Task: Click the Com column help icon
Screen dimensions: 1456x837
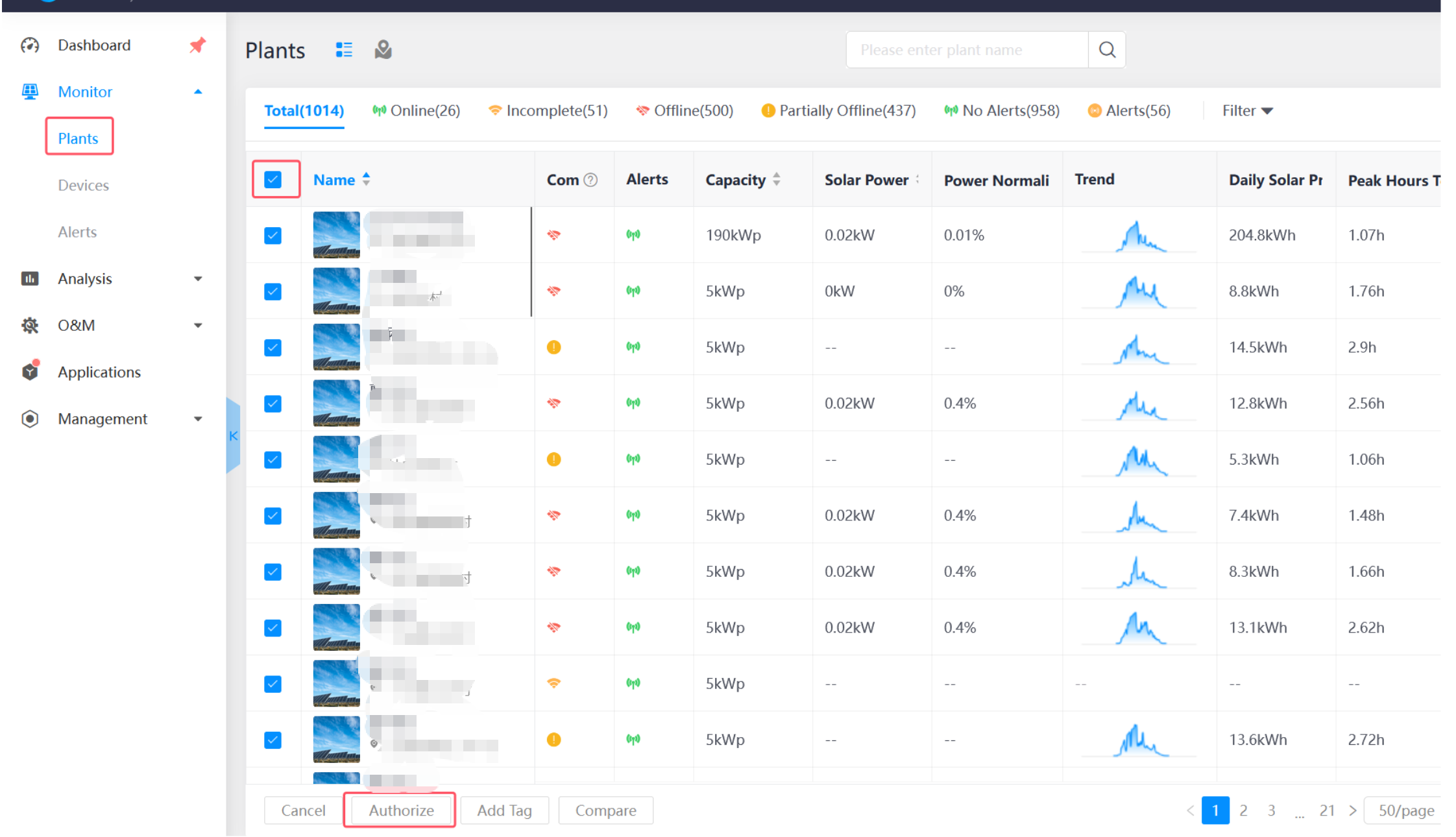Action: click(590, 180)
